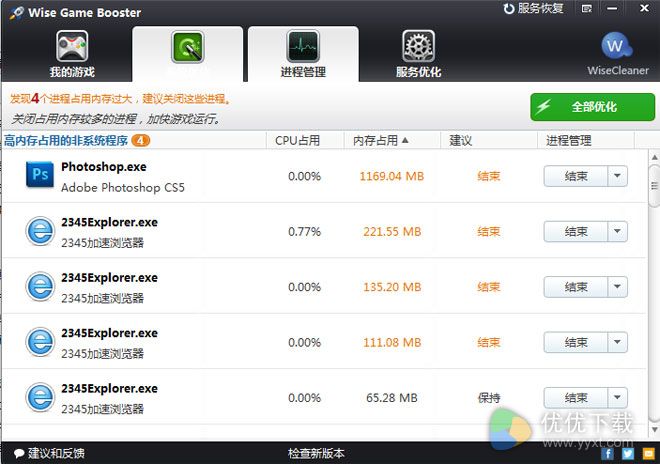Click the 1169.04 MB memory value
This screenshot has width=660, height=464.
point(391,176)
